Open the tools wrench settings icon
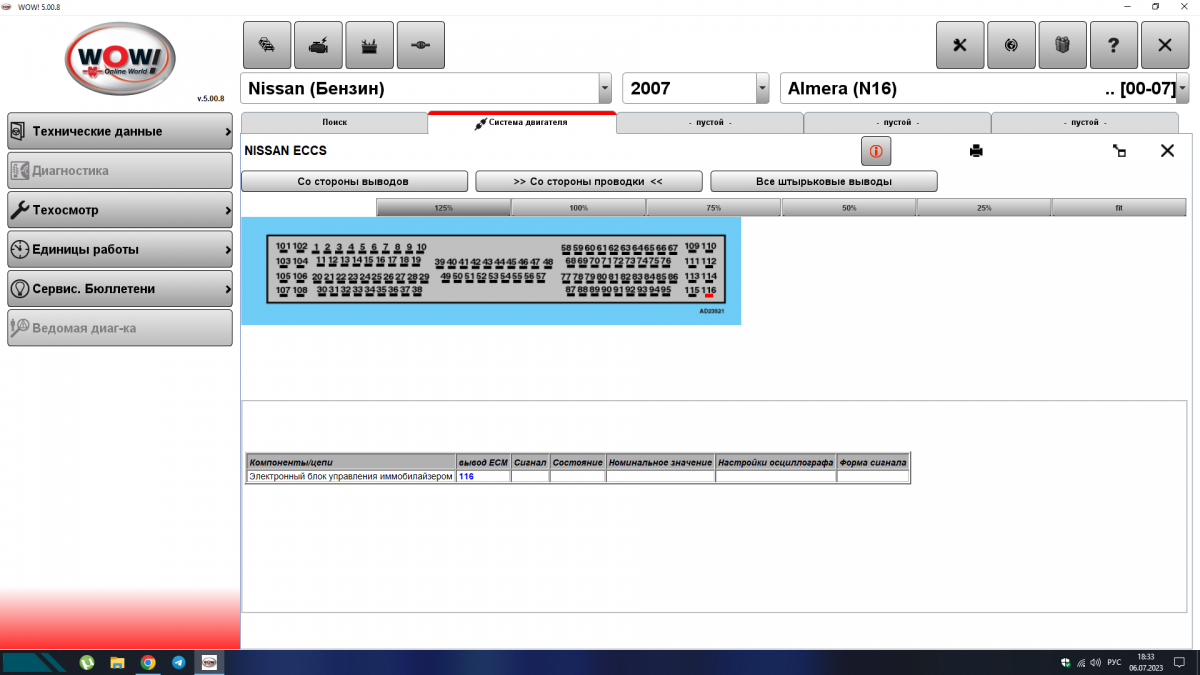 [x=960, y=45]
